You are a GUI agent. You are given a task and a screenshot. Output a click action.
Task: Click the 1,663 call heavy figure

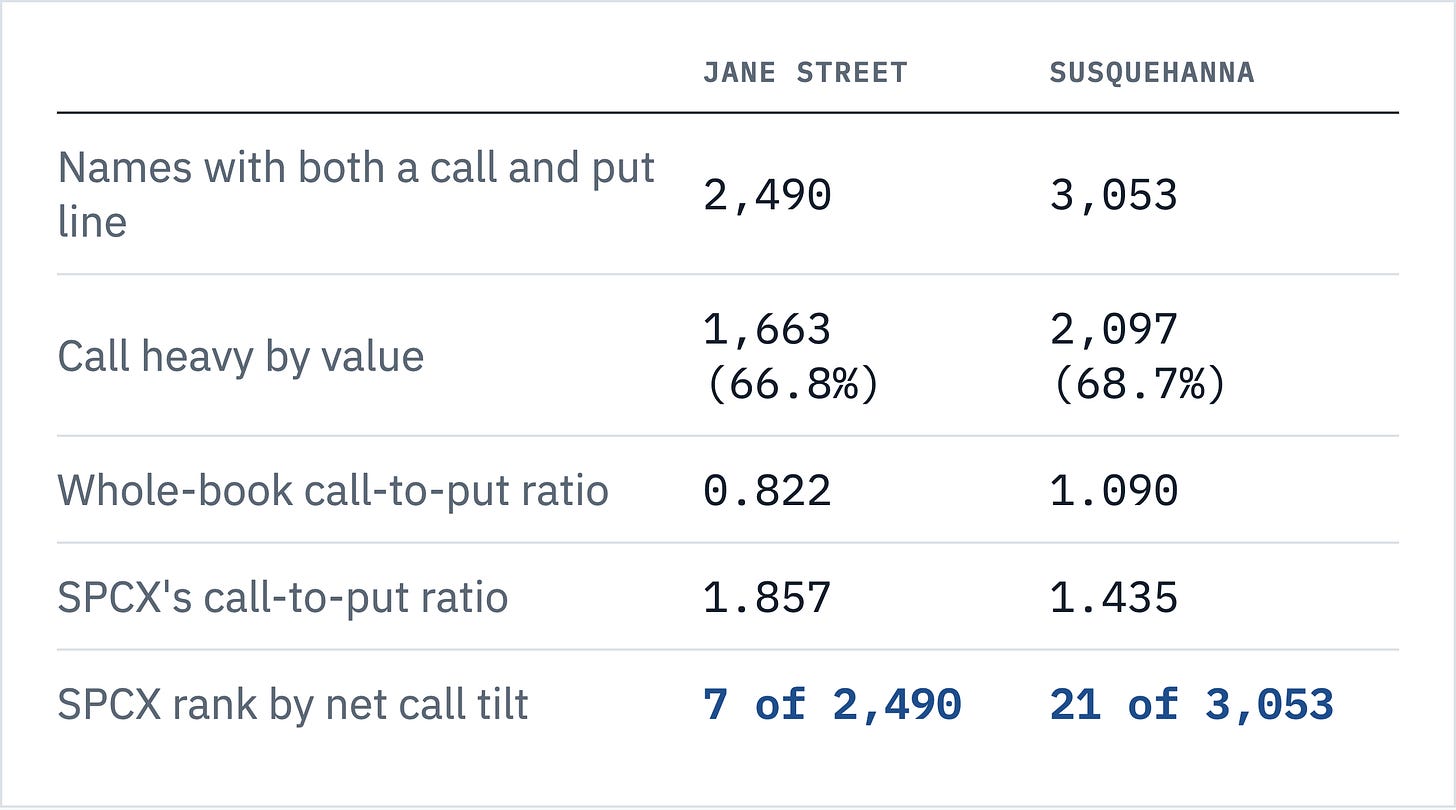point(767,329)
